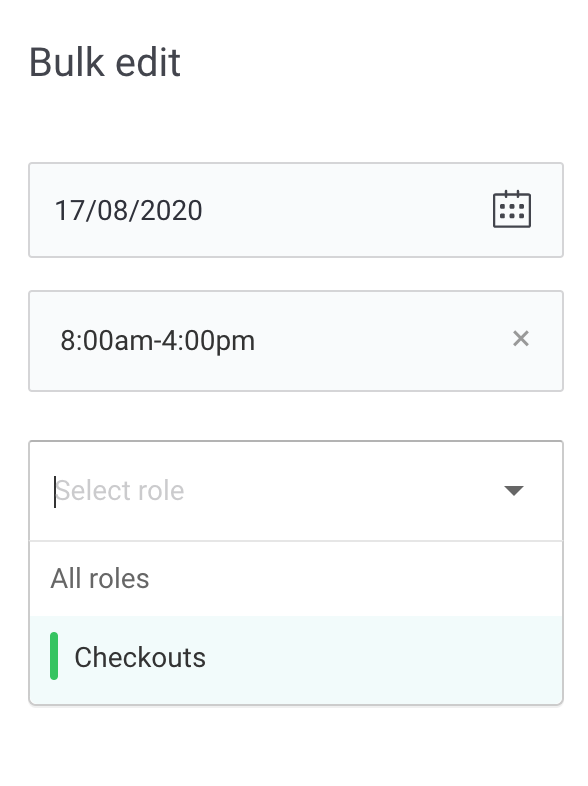Focus the Select role search field
This screenshot has width=588, height=786.
tap(296, 491)
